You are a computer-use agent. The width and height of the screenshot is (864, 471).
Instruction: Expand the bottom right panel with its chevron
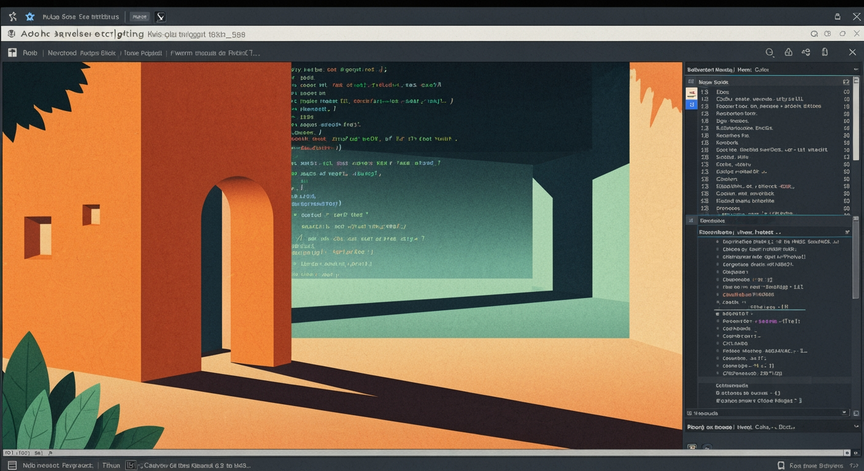click(856, 426)
